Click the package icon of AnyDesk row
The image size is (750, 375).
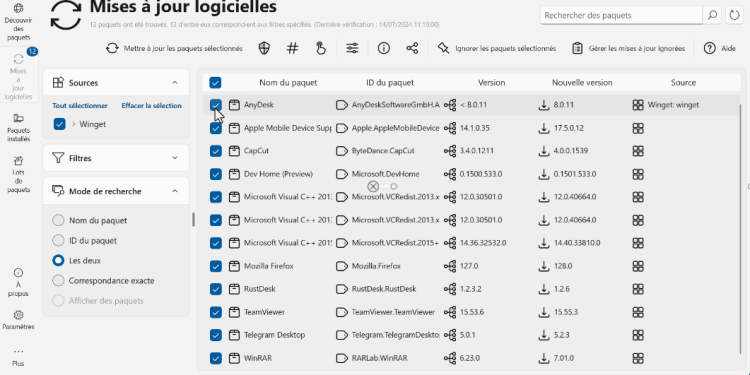tap(233, 105)
